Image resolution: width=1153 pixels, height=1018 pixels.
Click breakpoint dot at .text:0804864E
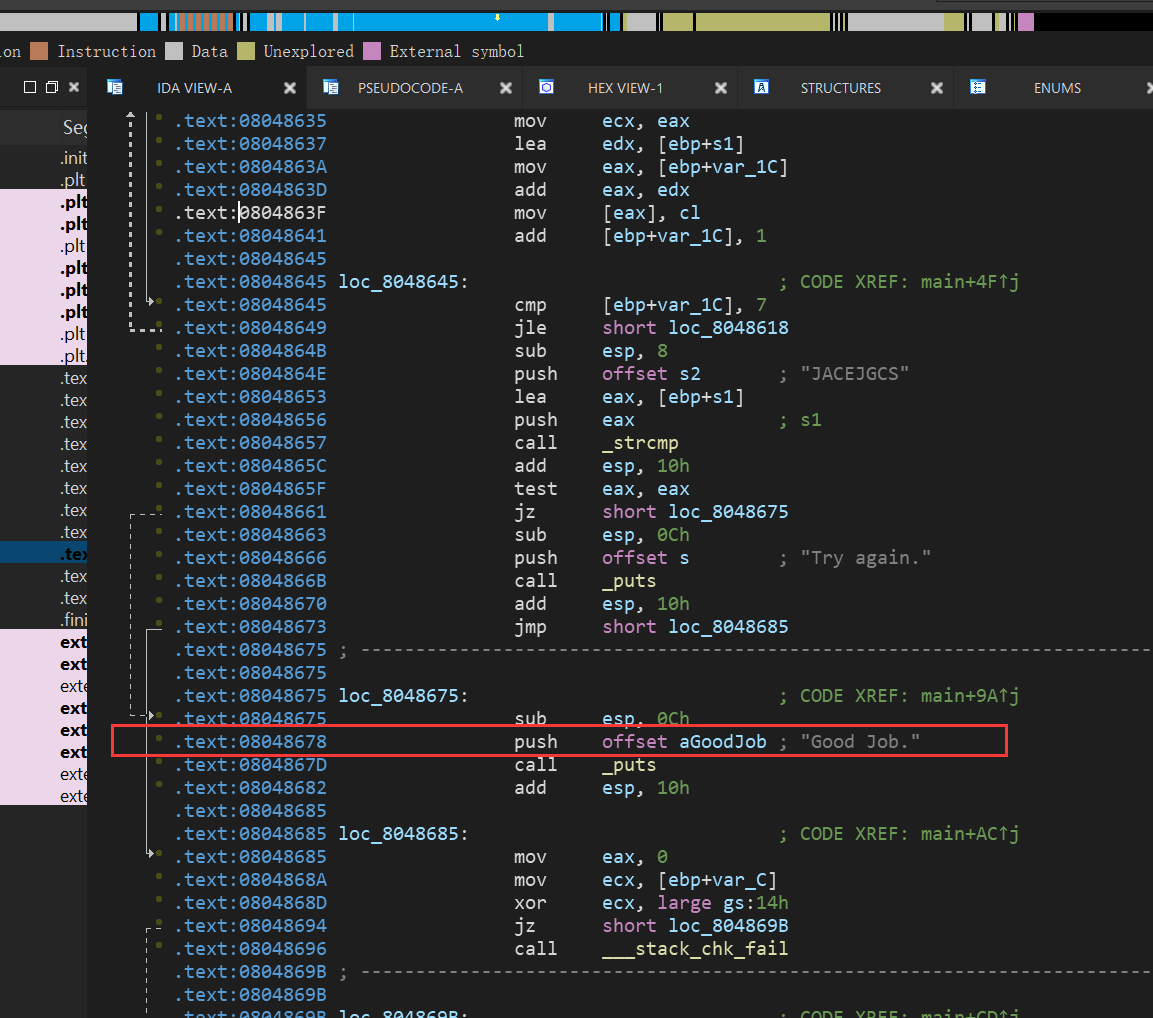pyautogui.click(x=160, y=371)
